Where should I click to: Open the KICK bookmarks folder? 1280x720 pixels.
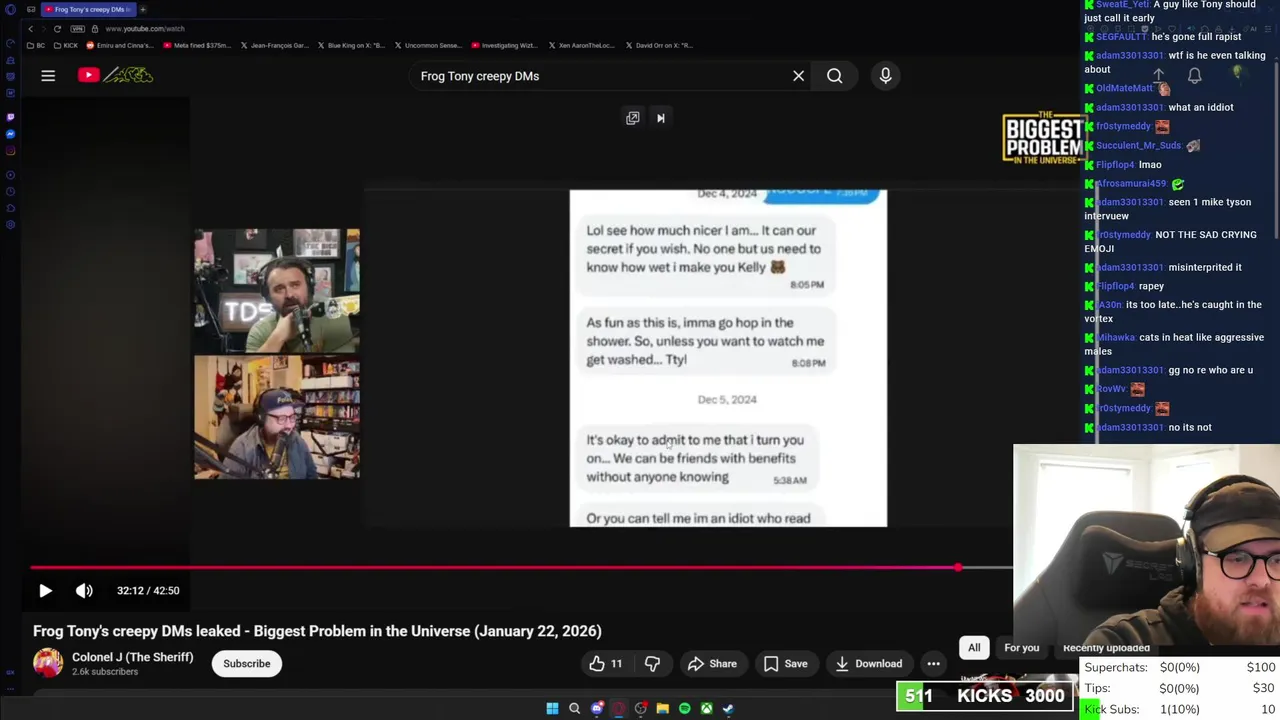(x=66, y=45)
